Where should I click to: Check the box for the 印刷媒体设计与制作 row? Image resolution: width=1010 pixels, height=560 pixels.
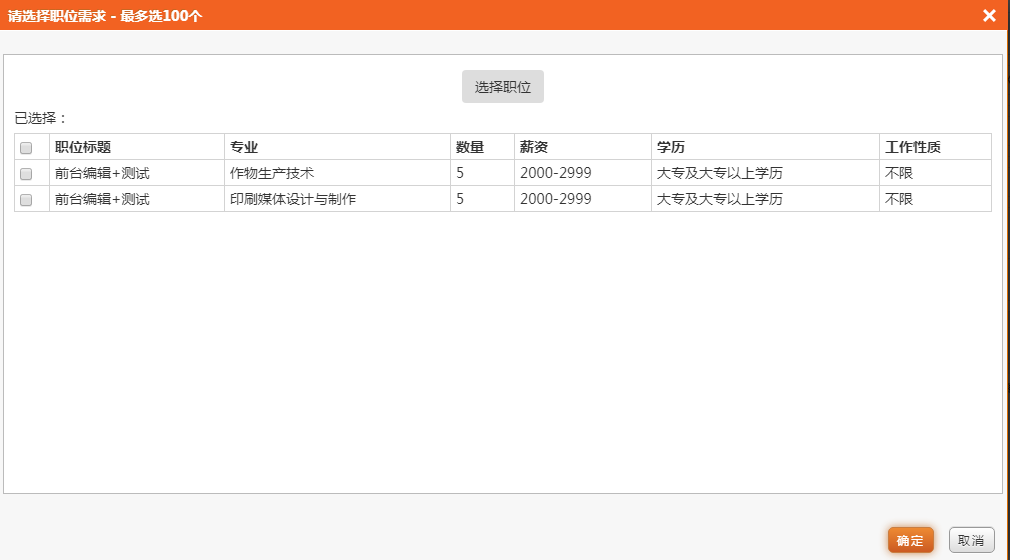point(27,200)
